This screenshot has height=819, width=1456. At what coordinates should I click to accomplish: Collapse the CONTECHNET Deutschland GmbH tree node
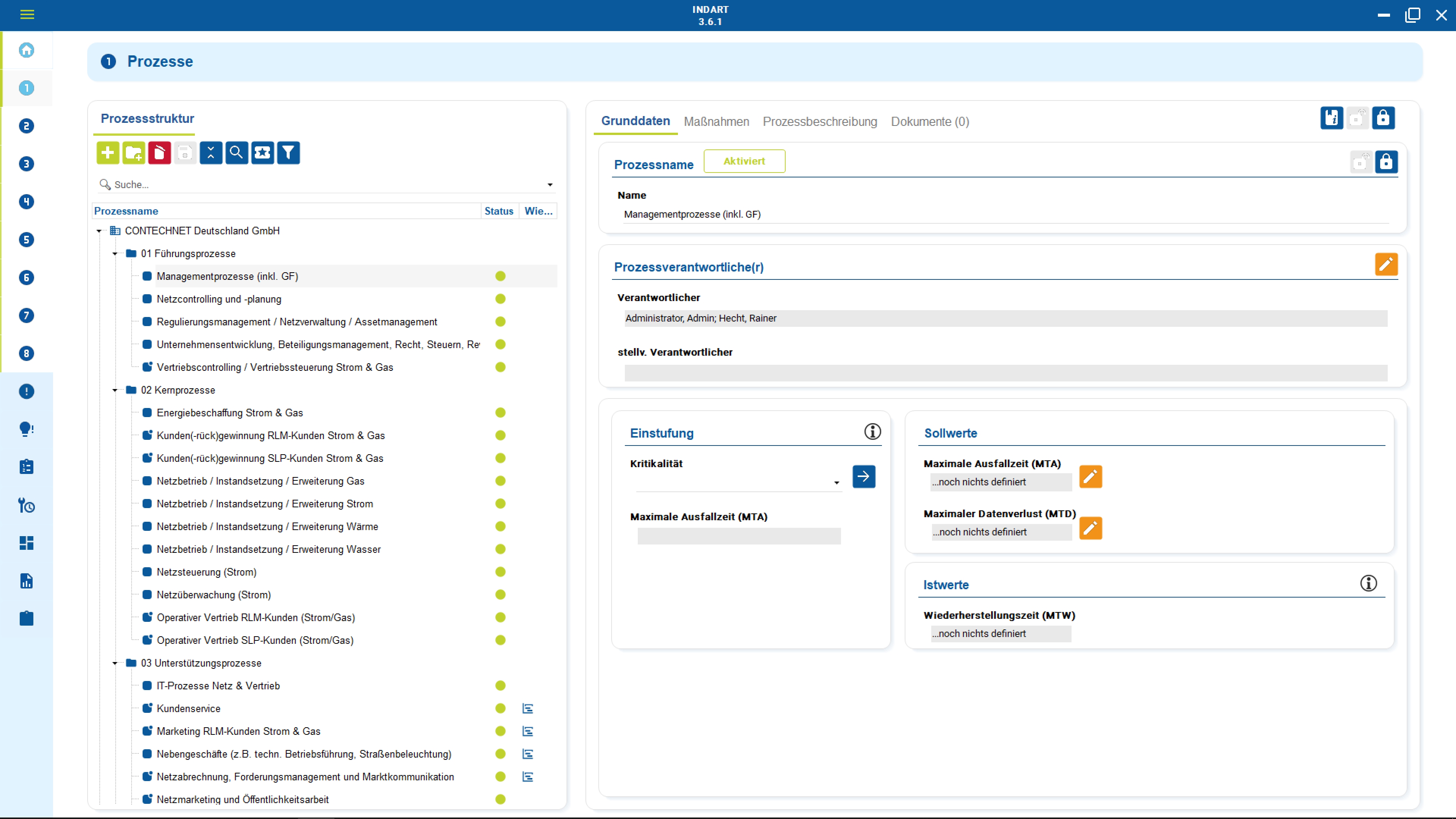point(99,231)
